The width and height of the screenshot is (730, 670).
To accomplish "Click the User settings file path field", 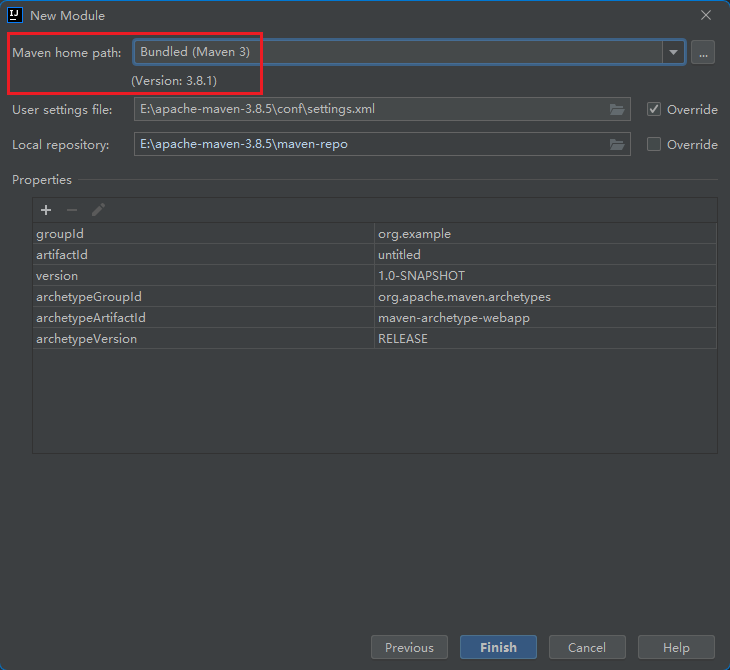I will [x=370, y=109].
